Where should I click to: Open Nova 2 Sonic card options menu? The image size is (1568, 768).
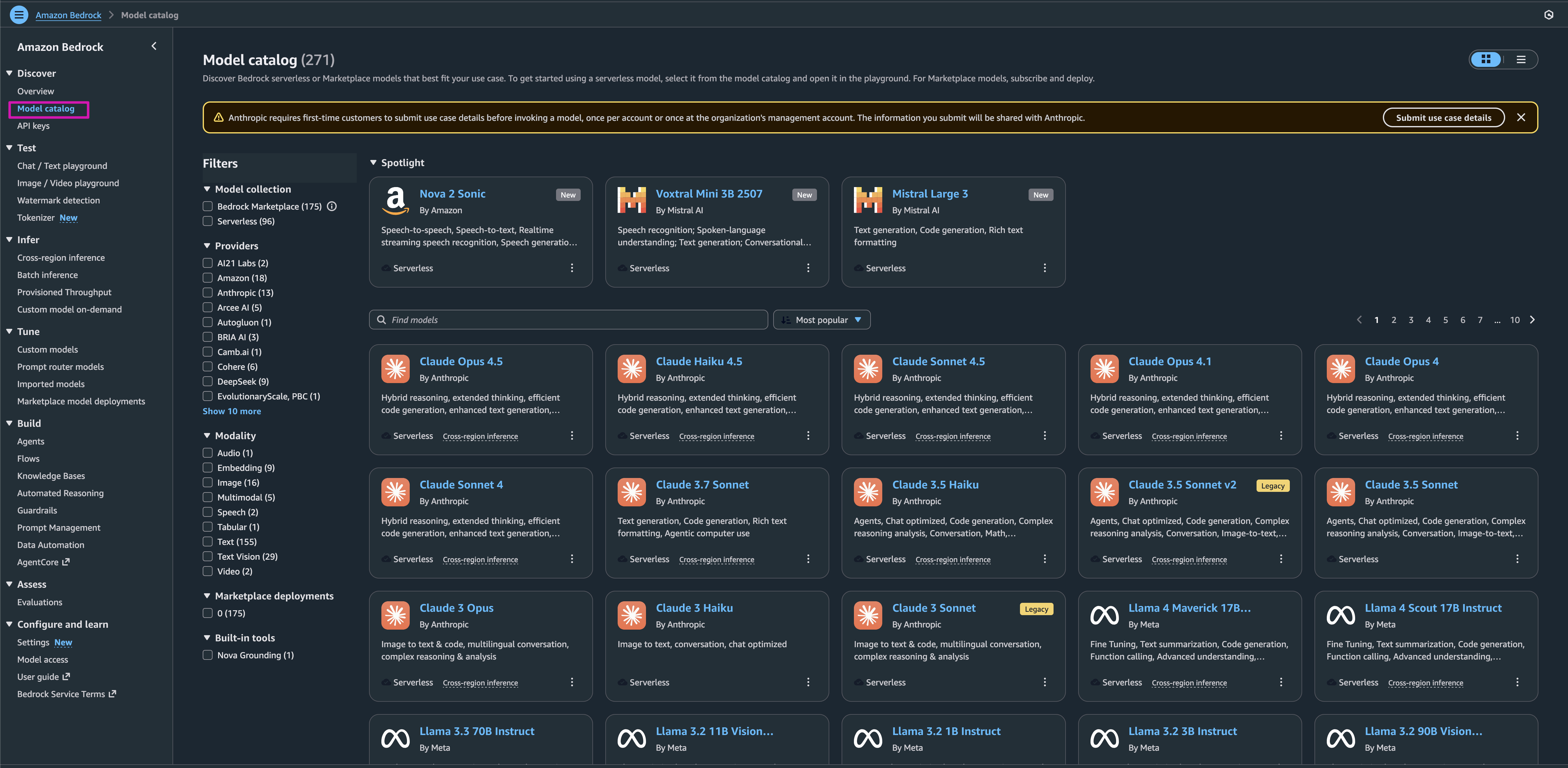(571, 268)
